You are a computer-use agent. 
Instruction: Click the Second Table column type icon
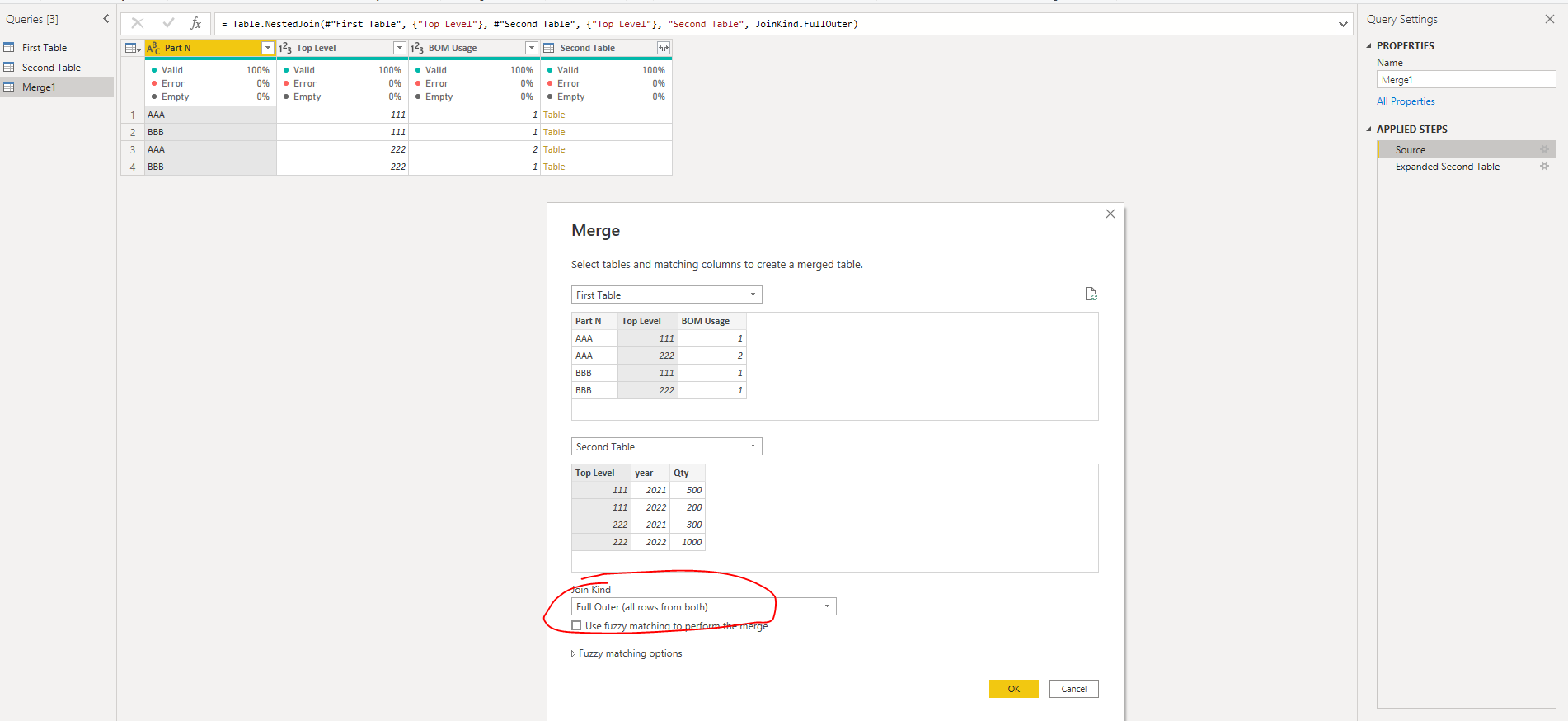[549, 48]
